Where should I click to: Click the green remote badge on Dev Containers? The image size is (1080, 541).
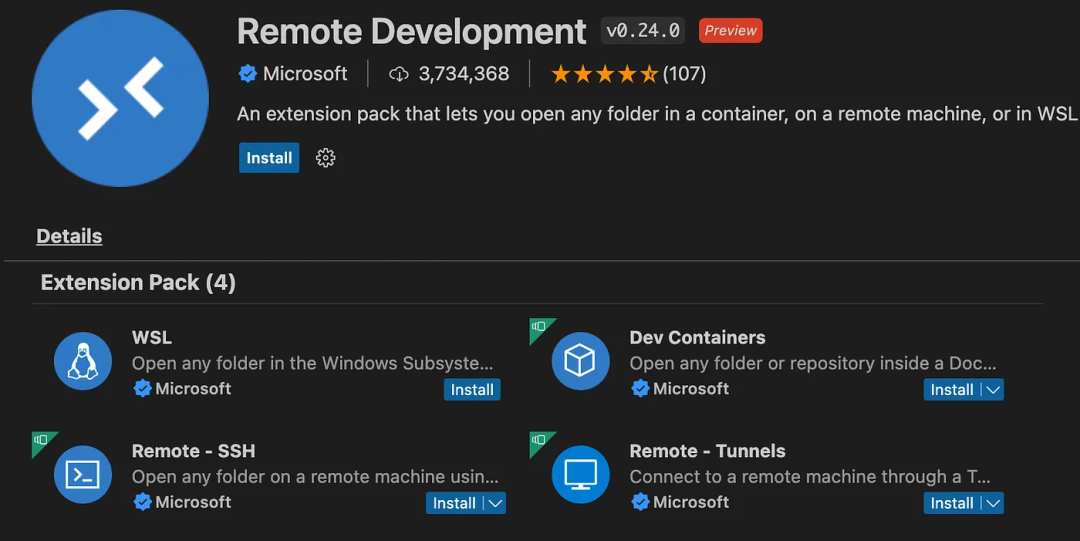tap(539, 327)
